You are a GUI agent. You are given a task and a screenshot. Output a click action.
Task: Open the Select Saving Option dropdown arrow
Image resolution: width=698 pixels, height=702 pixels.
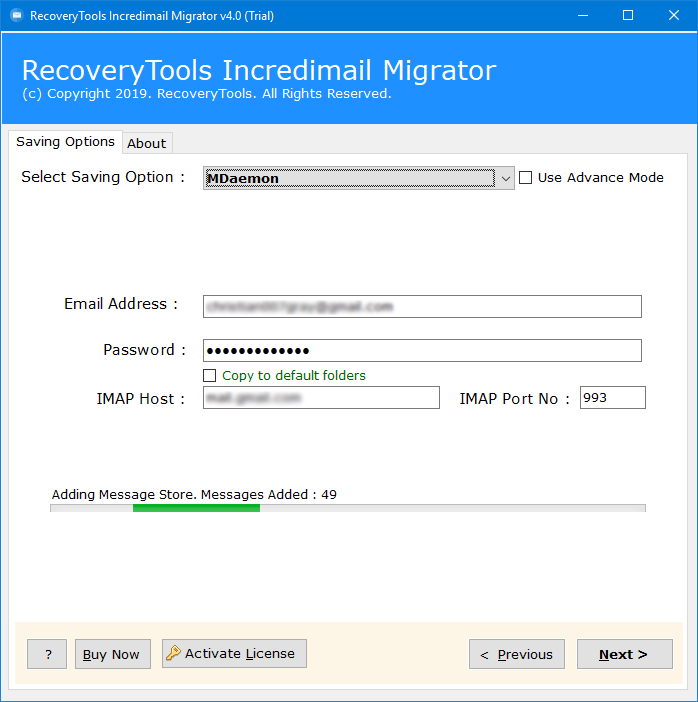click(505, 179)
